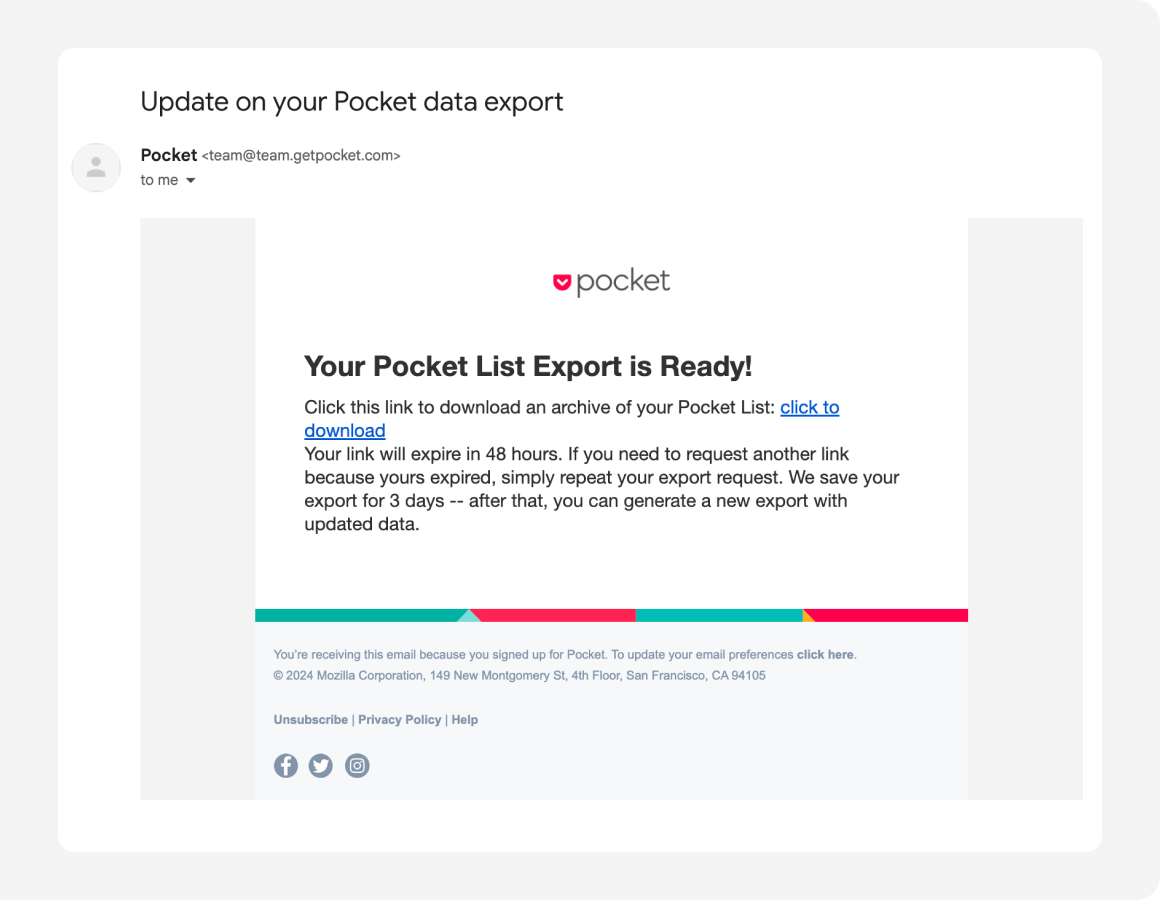The image size is (1160, 900).
Task: Click the team@team.getpocket.com sender address
Action: [301, 156]
